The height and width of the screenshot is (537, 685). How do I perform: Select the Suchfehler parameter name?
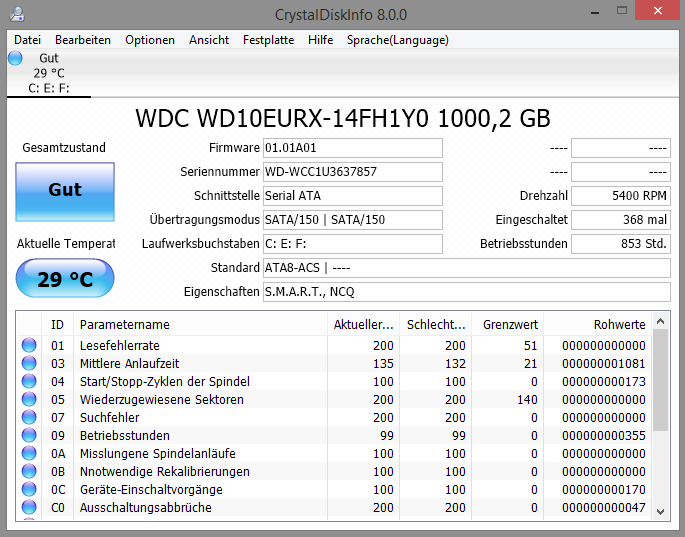[x=109, y=418]
